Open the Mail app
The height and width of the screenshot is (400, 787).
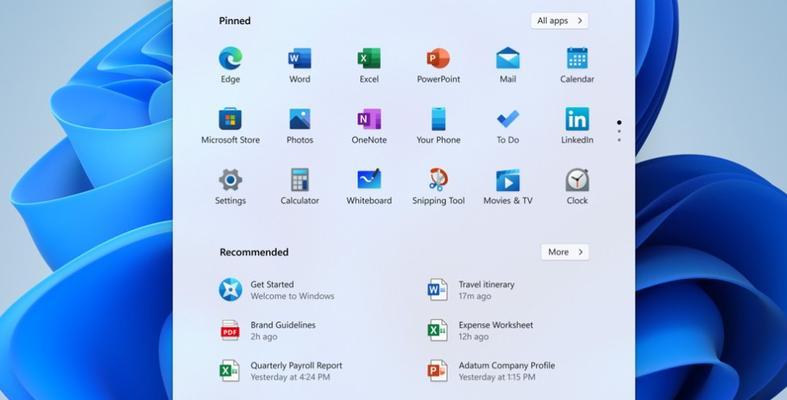click(x=507, y=65)
